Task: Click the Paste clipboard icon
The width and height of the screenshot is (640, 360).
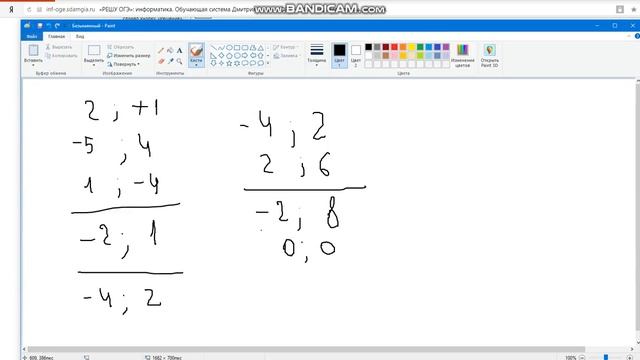Action: click(33, 50)
